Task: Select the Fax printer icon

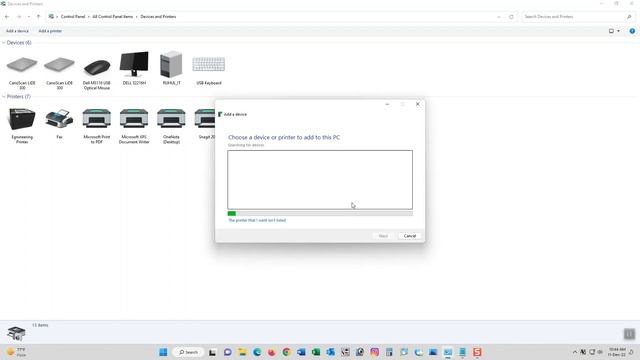Action: [x=60, y=124]
